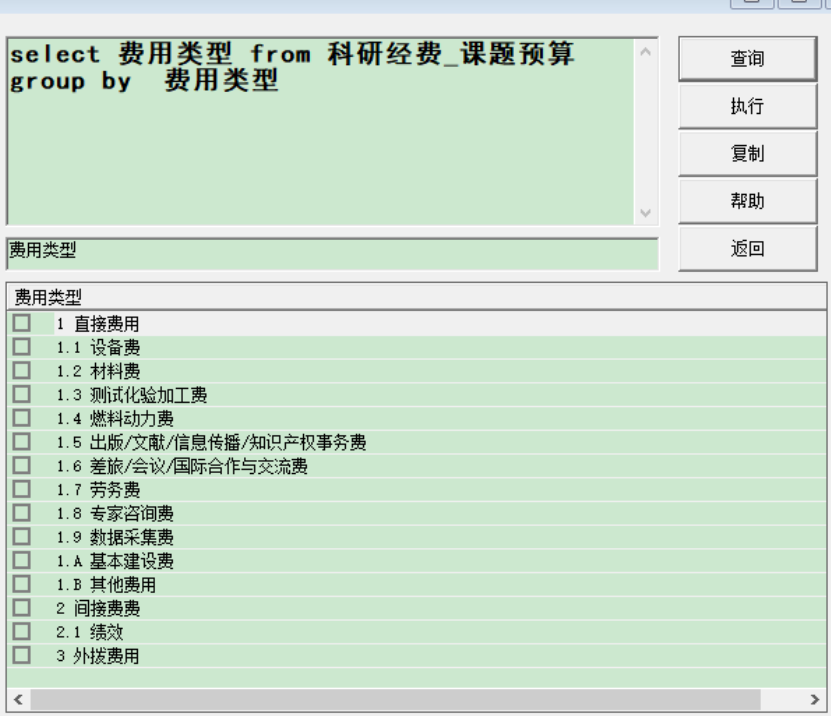Click results list scroll right arrow

tap(815, 699)
